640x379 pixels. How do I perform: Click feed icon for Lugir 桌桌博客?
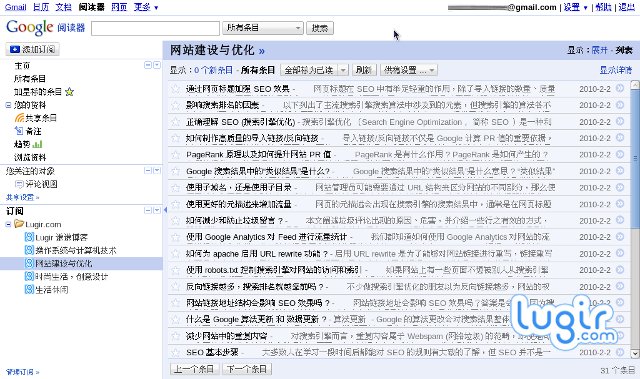[x=29, y=237]
